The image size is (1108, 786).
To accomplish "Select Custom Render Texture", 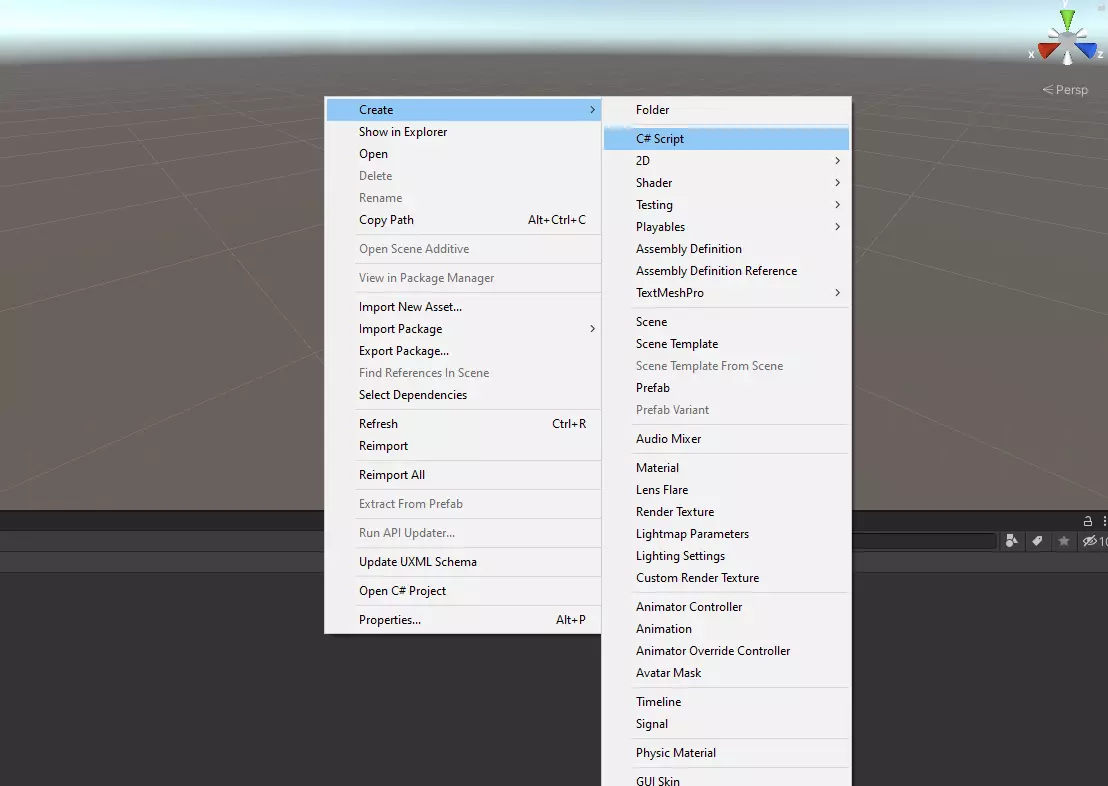I will pos(726,577).
